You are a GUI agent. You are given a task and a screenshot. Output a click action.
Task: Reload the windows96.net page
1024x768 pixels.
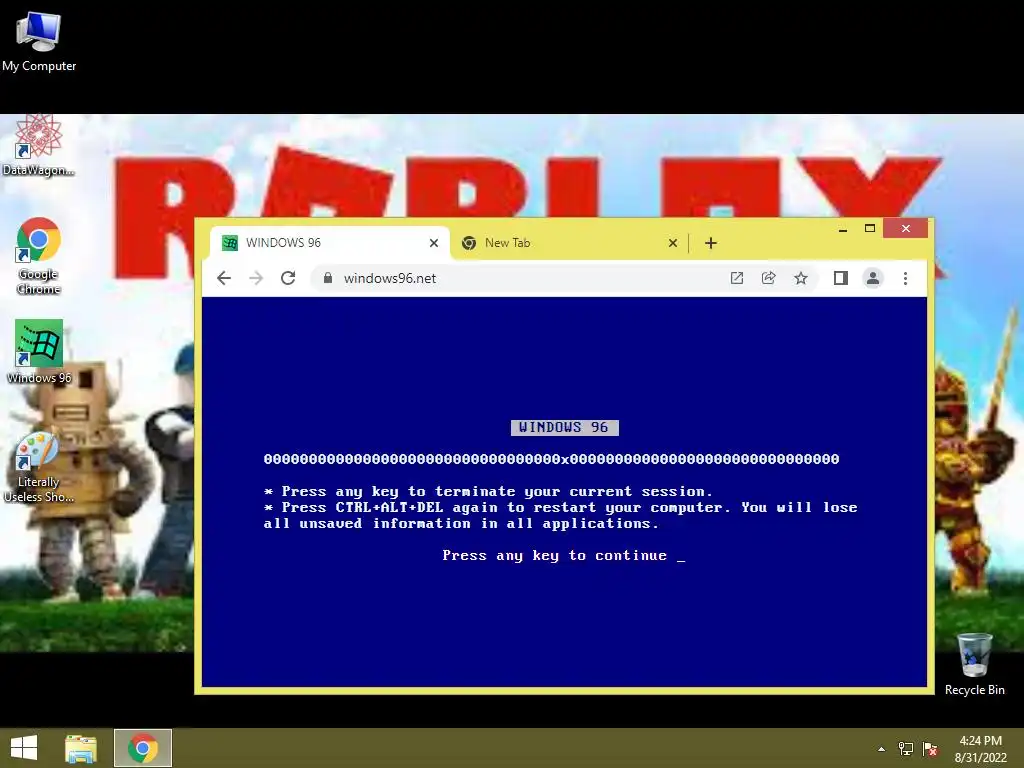coord(288,278)
